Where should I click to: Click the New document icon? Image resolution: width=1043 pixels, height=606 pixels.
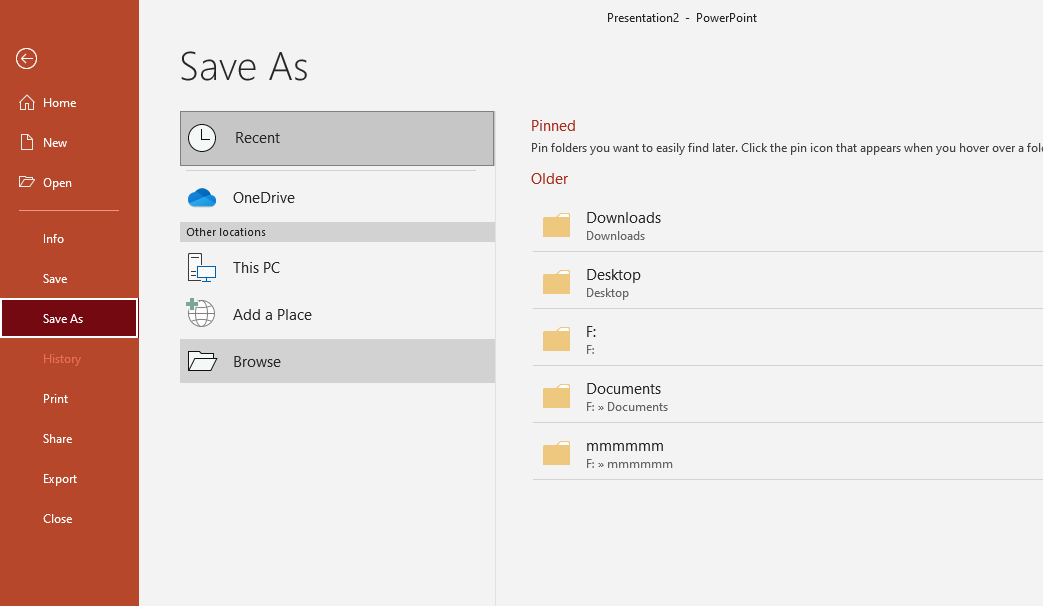(27, 143)
